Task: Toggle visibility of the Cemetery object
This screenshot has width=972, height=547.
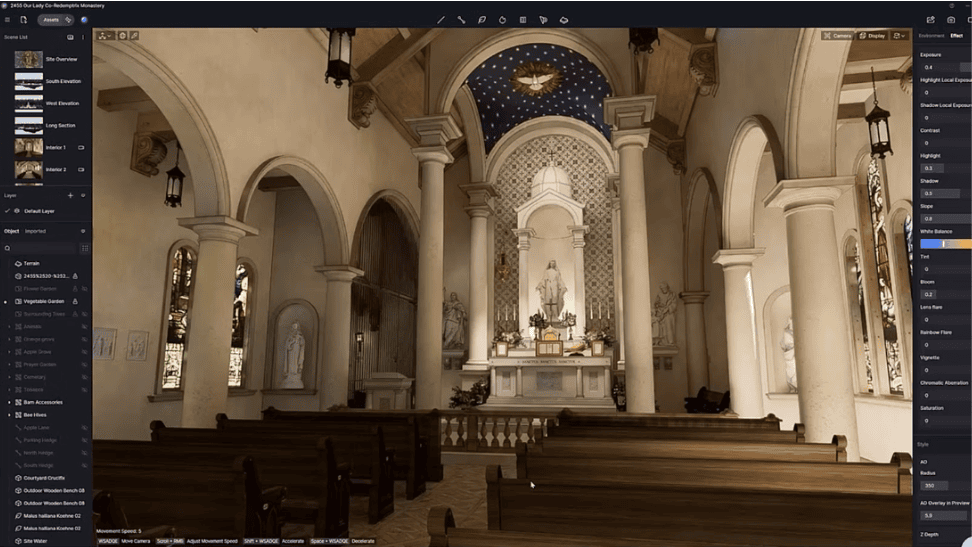Action: 84,377
